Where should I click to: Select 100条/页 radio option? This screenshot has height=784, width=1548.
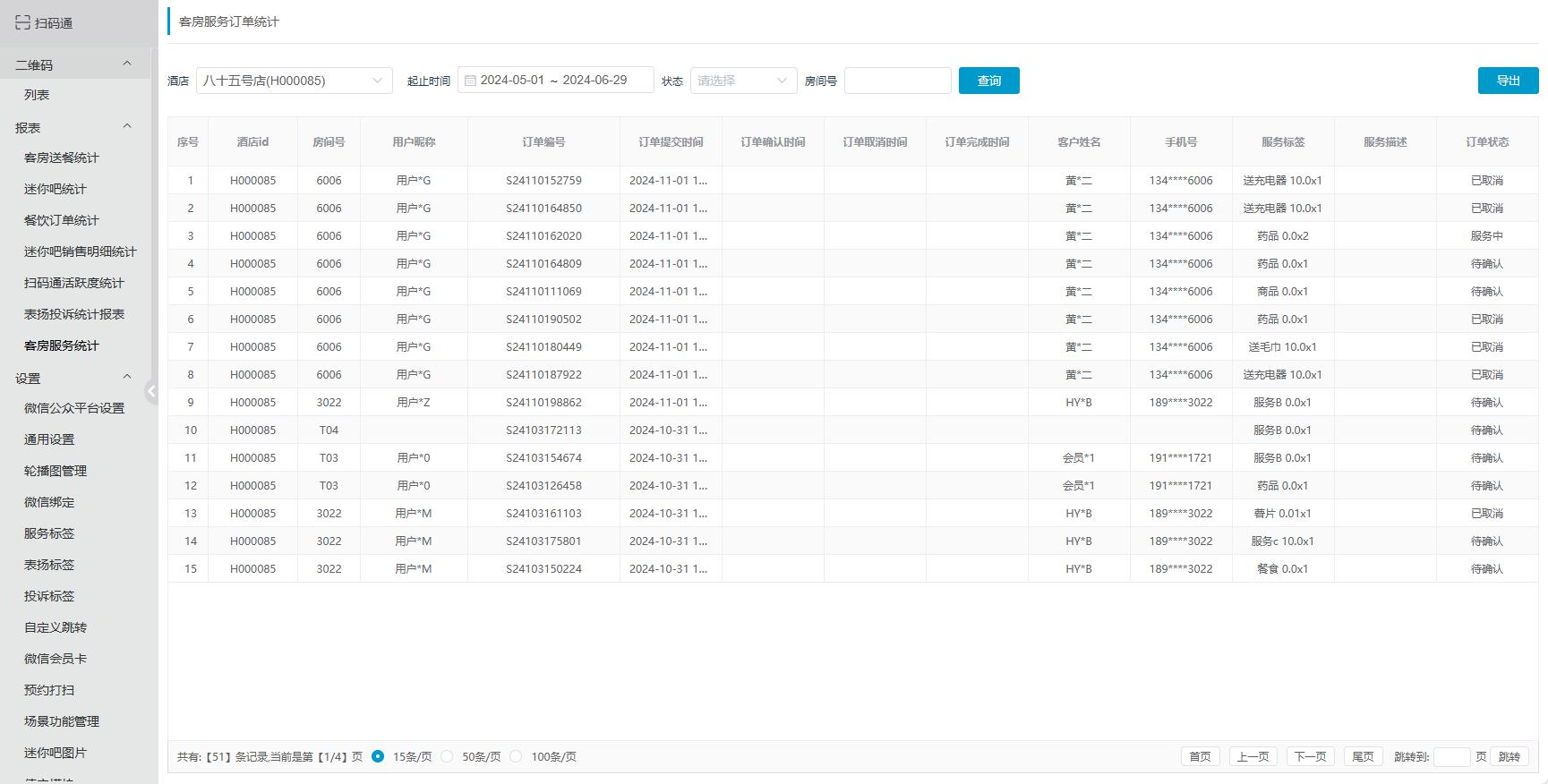[516, 756]
